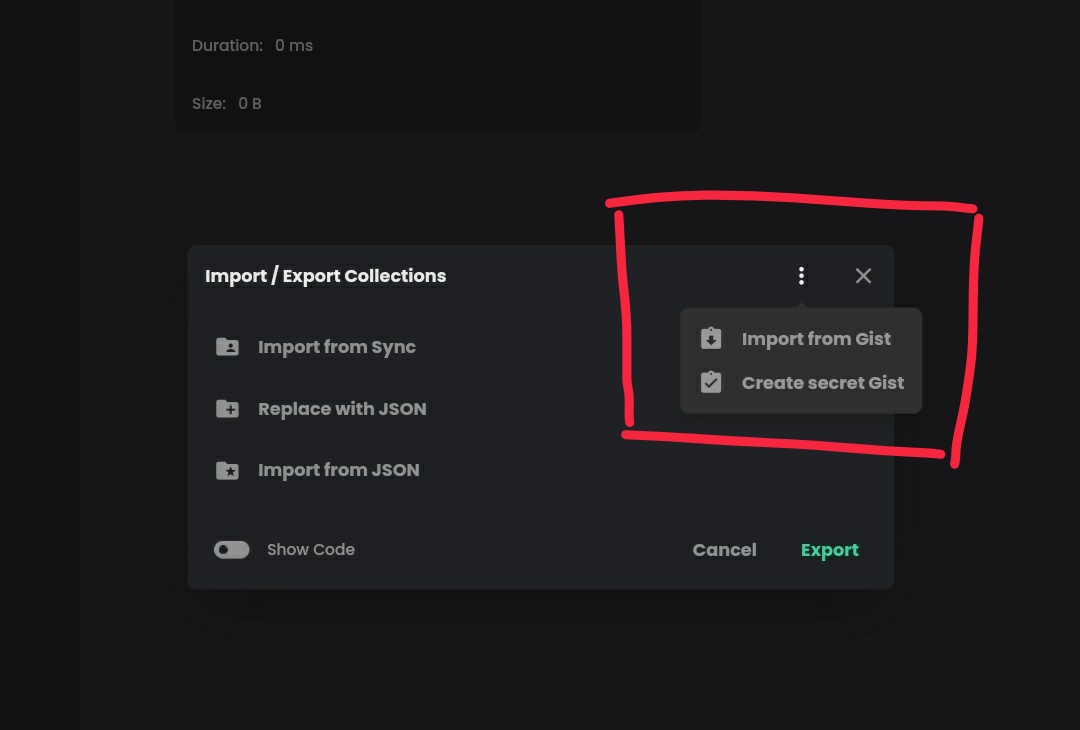The height and width of the screenshot is (730, 1080).
Task: Click the checked clipboard icon next to Create secret Gist
Action: point(711,382)
